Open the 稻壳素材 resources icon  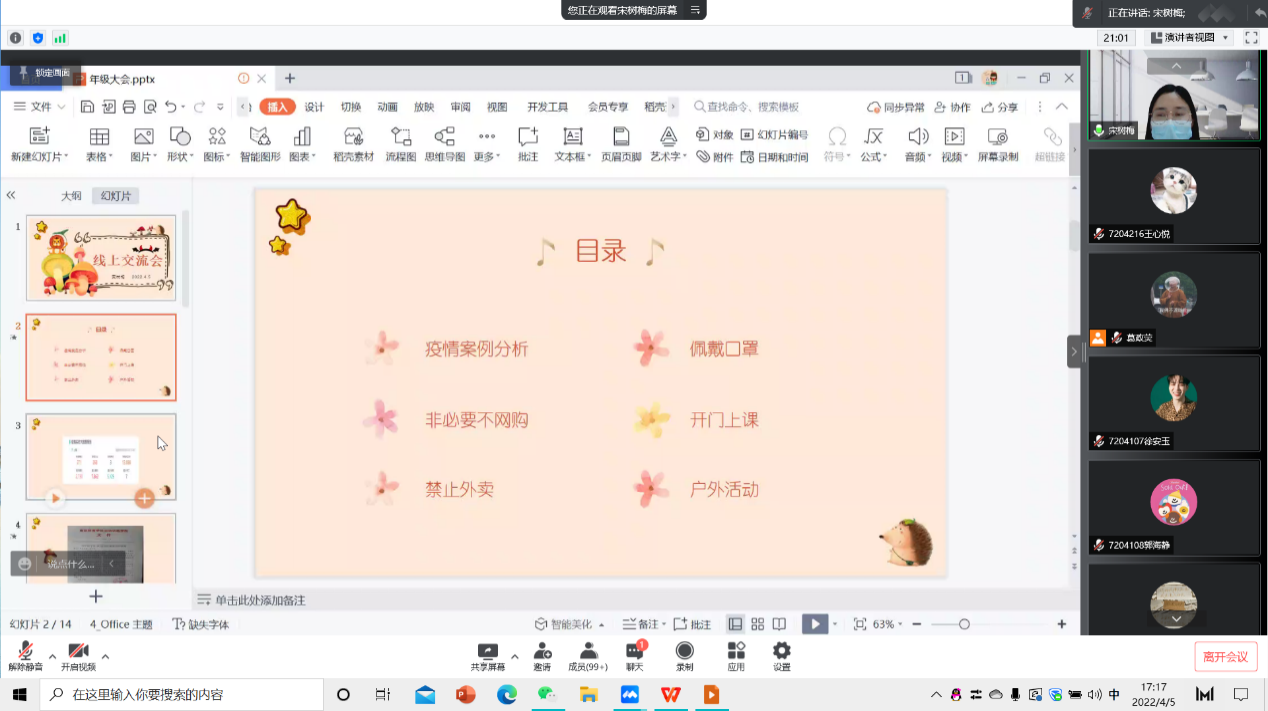[353, 137]
